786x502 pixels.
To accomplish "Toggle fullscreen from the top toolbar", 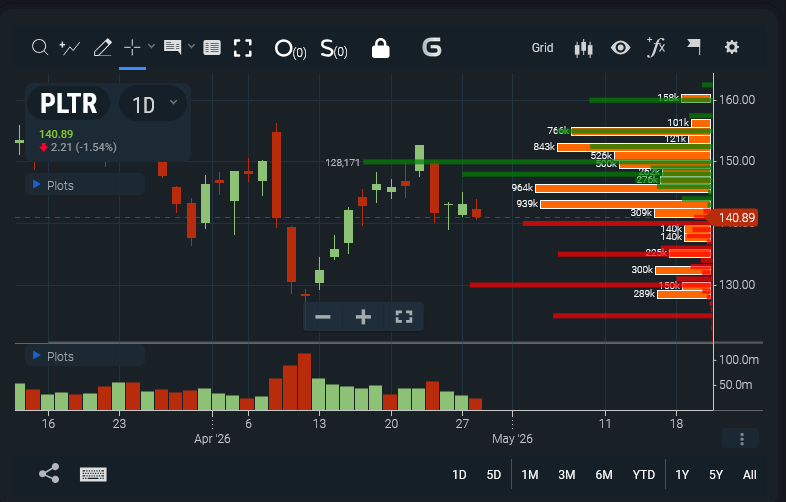I will [243, 48].
